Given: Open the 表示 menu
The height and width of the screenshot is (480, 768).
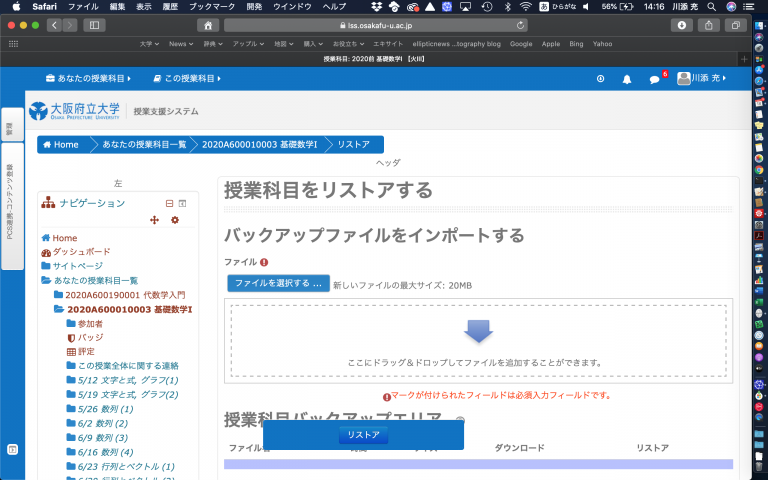Looking at the screenshot, I should 144,7.
